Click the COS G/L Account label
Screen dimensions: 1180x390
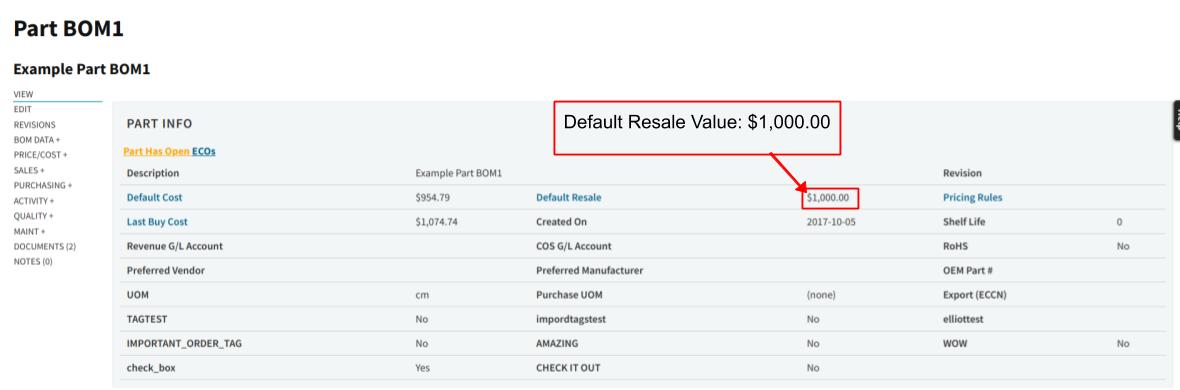(573, 246)
